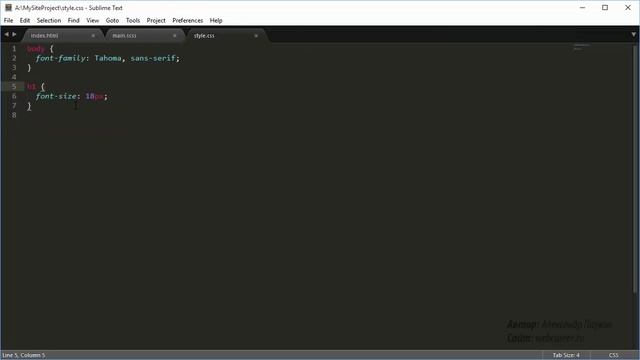Image resolution: width=640 pixels, height=360 pixels.
Task: Click line number 4 in the gutter
Action: pyautogui.click(x=14, y=77)
